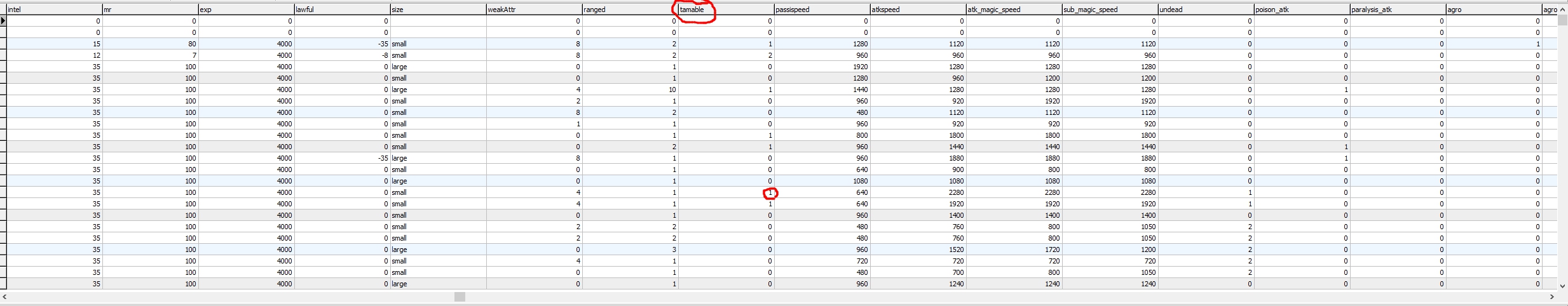
Task: Select the paralysis_atk column header
Action: point(1397,10)
